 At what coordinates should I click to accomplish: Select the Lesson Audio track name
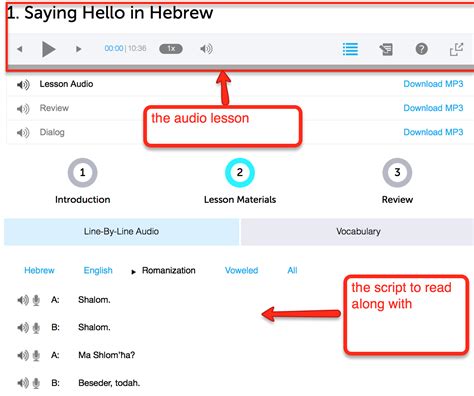click(66, 84)
